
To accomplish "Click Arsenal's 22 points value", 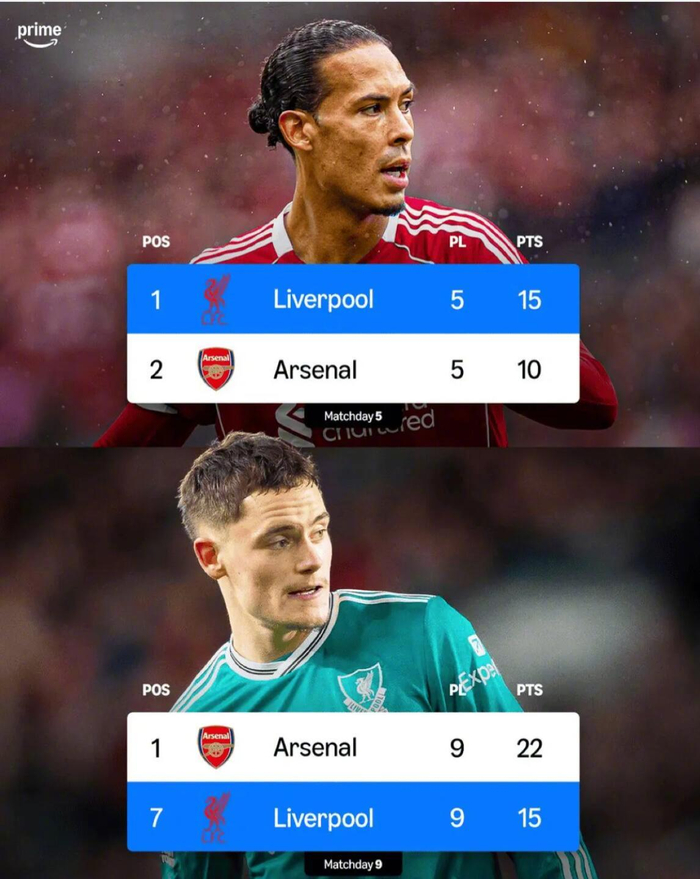I will pyautogui.click(x=529, y=748).
